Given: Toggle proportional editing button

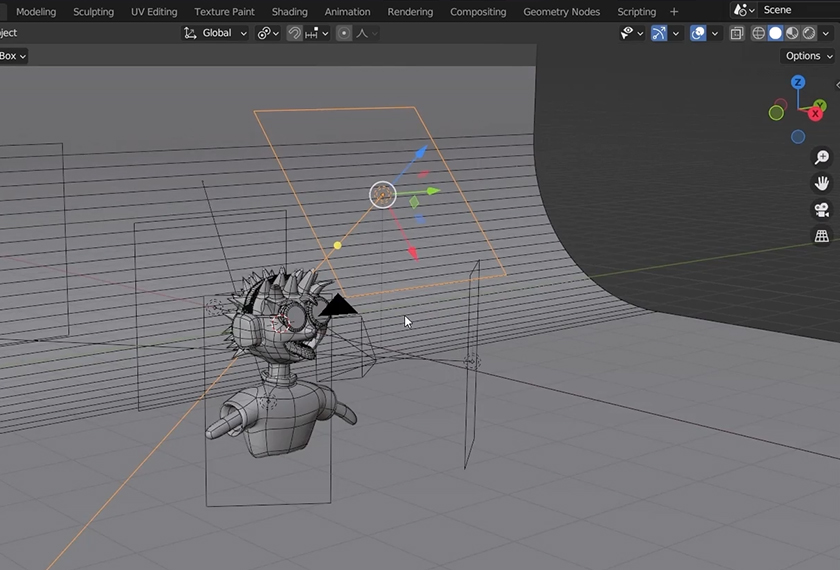Looking at the screenshot, I should click(x=344, y=33).
